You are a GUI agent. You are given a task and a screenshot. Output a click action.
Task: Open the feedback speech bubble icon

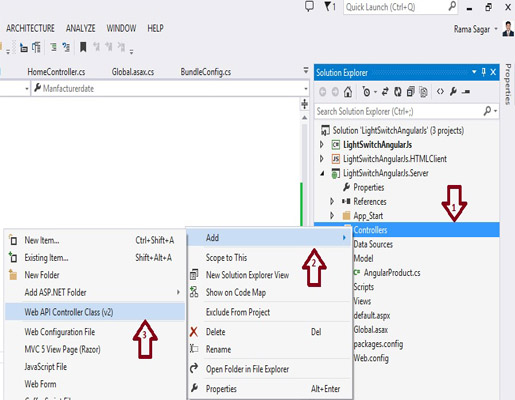pyautogui.click(x=309, y=6)
